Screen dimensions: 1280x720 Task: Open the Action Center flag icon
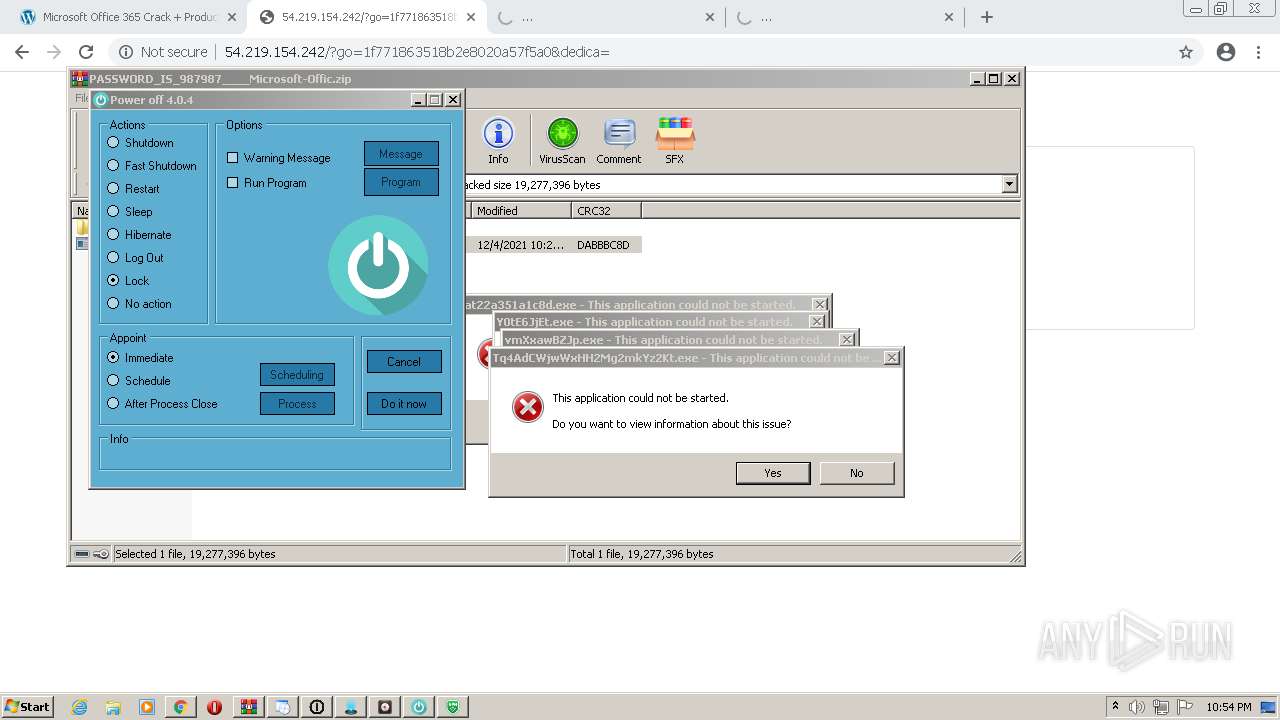(x=1185, y=707)
